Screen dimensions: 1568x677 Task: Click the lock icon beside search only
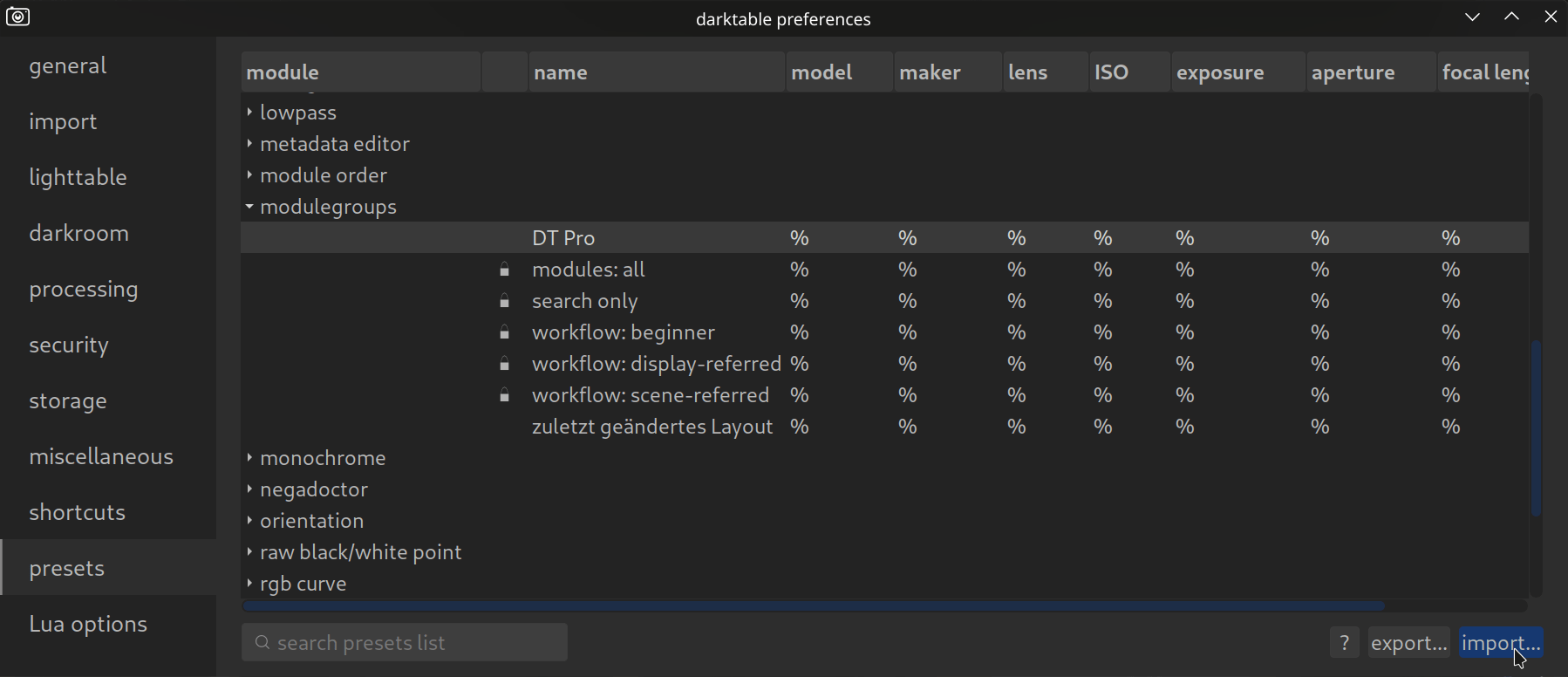tap(504, 302)
